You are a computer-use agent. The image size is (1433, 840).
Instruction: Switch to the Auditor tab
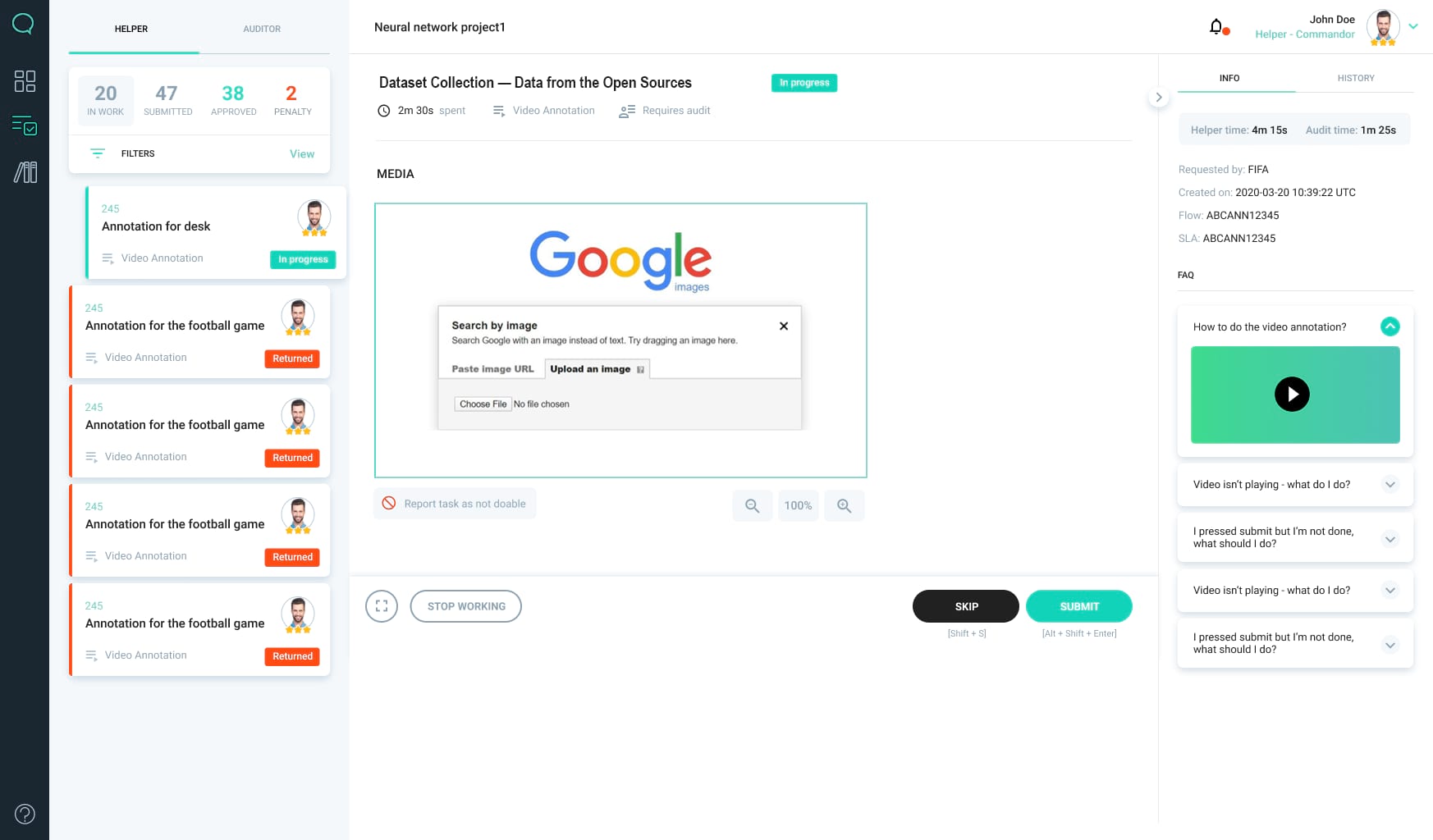click(262, 29)
